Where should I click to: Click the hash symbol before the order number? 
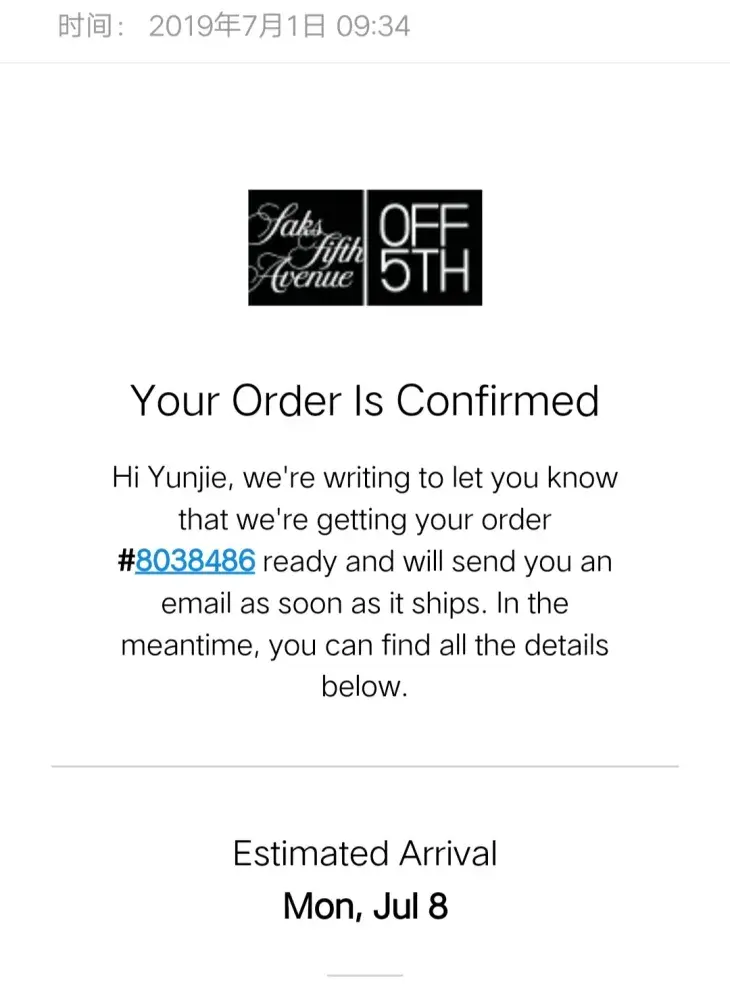point(126,562)
